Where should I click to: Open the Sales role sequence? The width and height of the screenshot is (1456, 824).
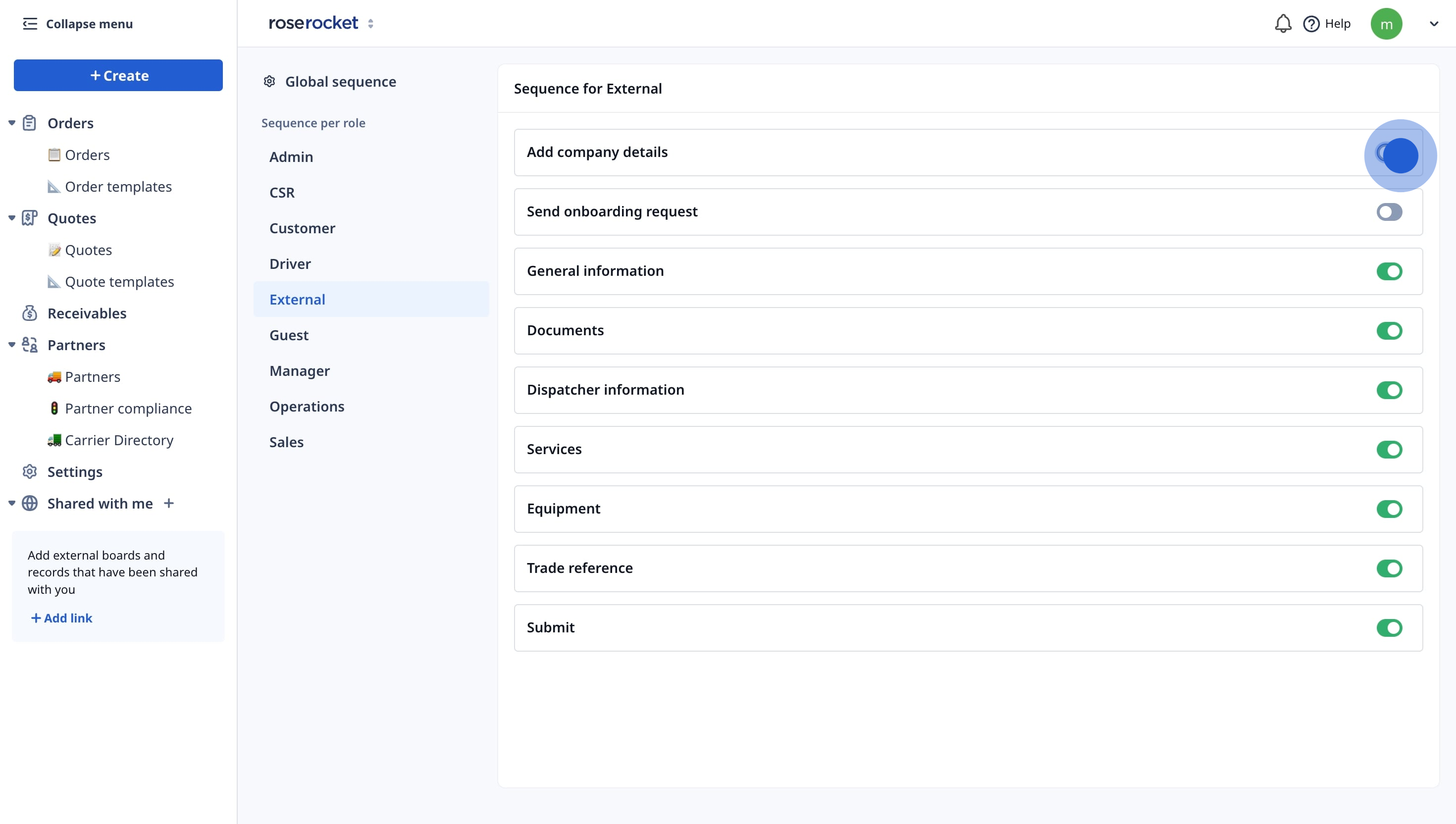pyautogui.click(x=371, y=442)
